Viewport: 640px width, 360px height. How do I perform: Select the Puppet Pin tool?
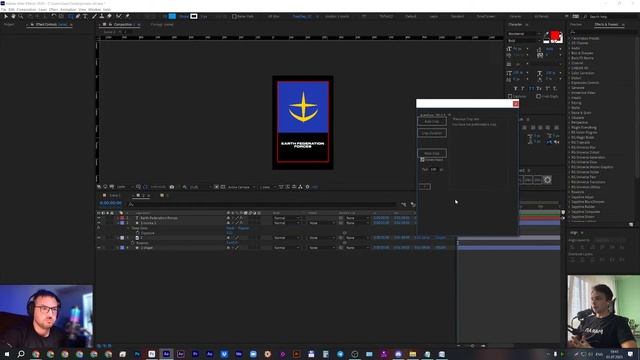tap(128, 16)
